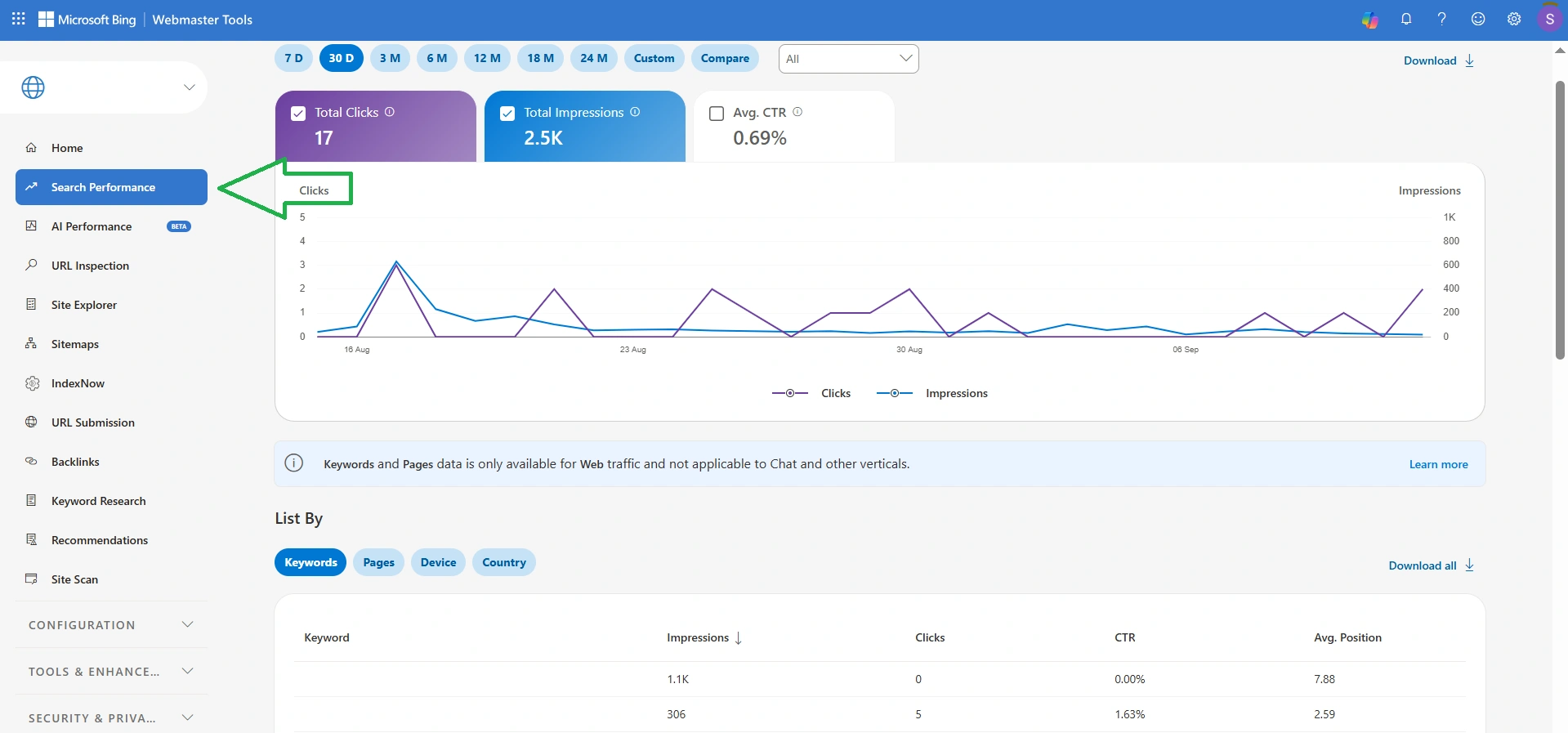Click the CTR column header

(x=1125, y=637)
